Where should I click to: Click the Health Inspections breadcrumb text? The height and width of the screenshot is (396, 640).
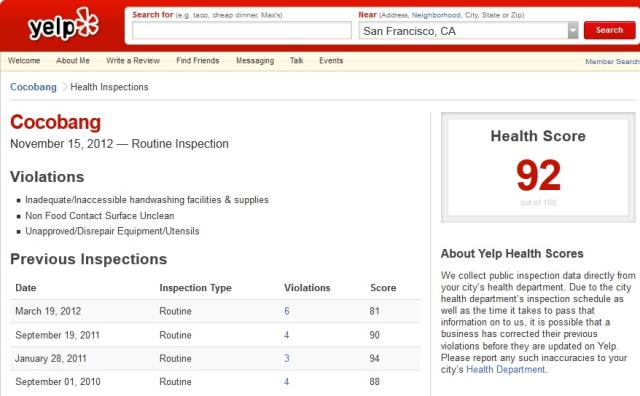109,87
